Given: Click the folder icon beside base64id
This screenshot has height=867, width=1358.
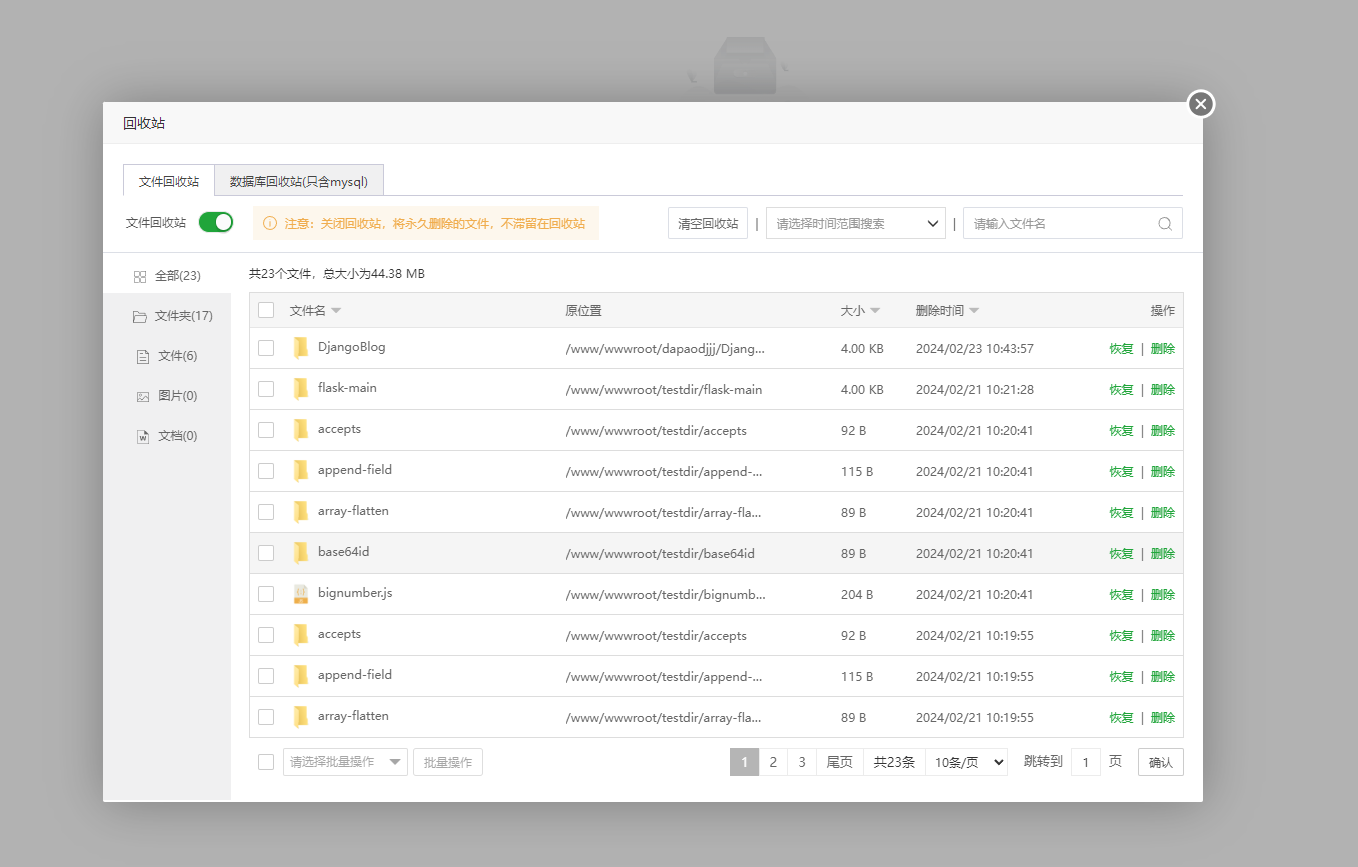Looking at the screenshot, I should 300,553.
